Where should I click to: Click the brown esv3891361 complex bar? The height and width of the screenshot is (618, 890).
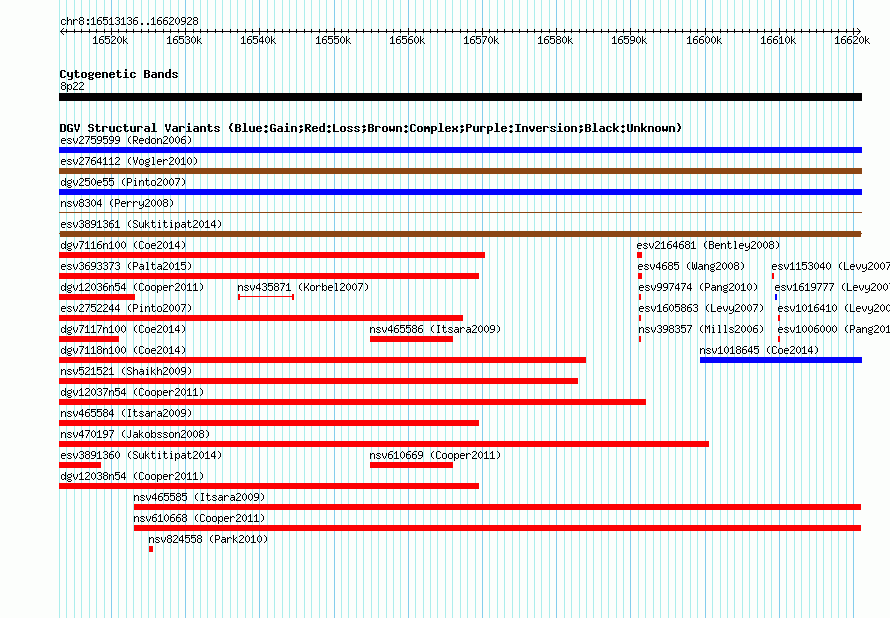(460, 234)
